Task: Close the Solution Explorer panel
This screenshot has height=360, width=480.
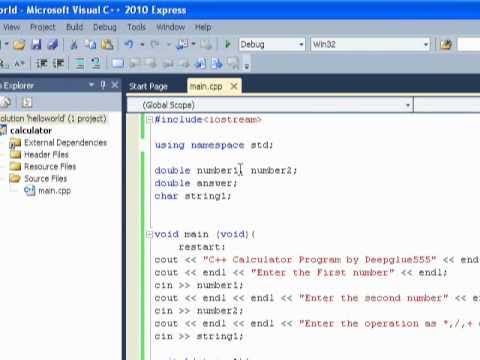Action: pos(115,85)
